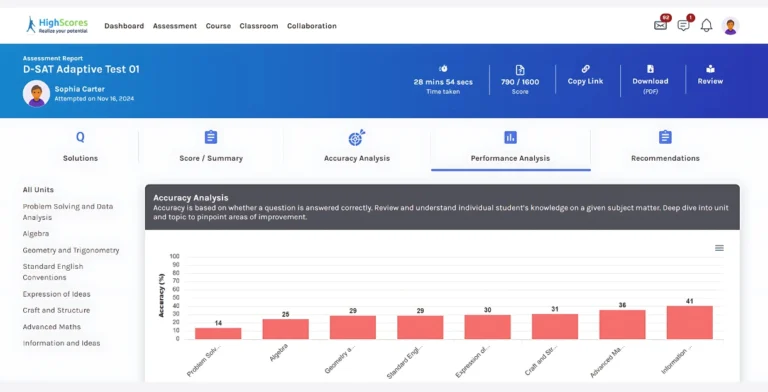
Task: Click Sophia Carter's profile picture
Action: coord(36,93)
